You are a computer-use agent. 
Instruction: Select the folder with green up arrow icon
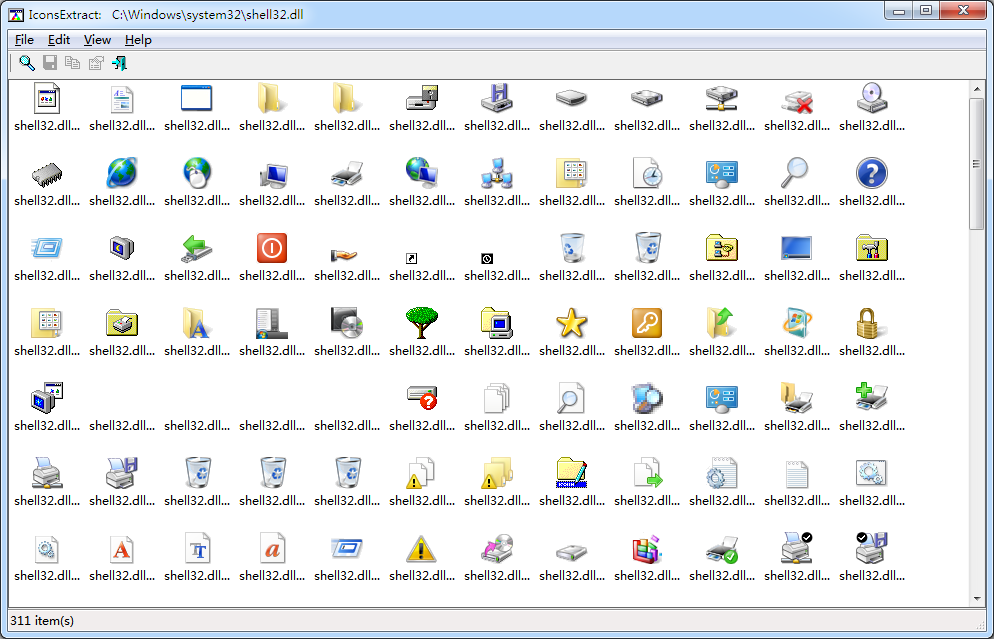coord(721,323)
